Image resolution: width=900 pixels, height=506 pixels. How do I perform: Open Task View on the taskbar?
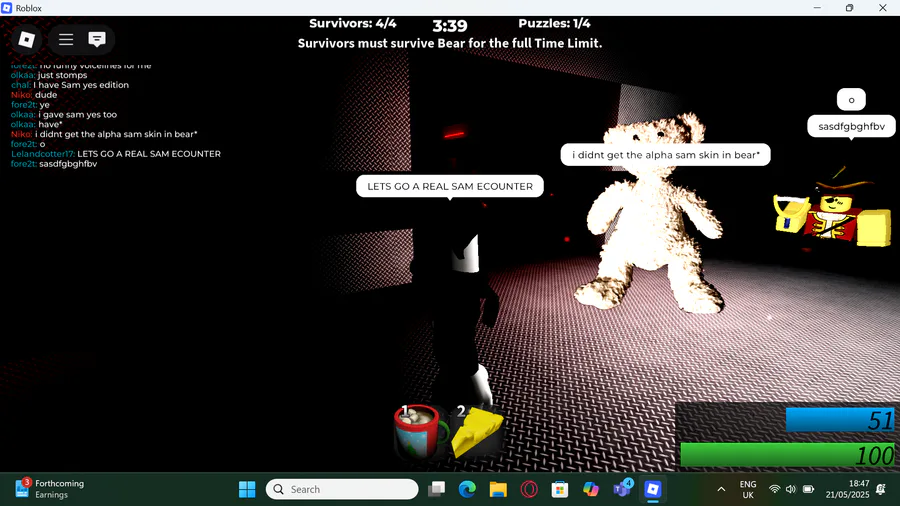(437, 489)
